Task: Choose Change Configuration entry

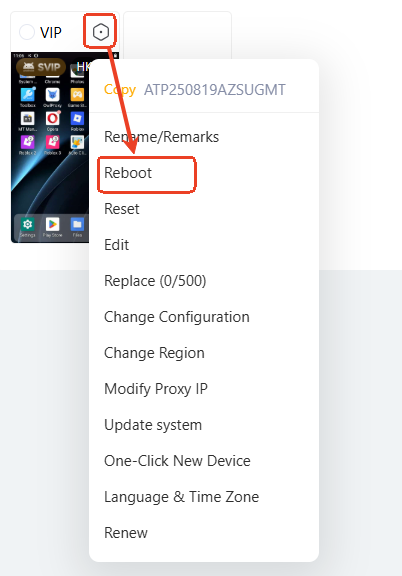Action: click(177, 317)
